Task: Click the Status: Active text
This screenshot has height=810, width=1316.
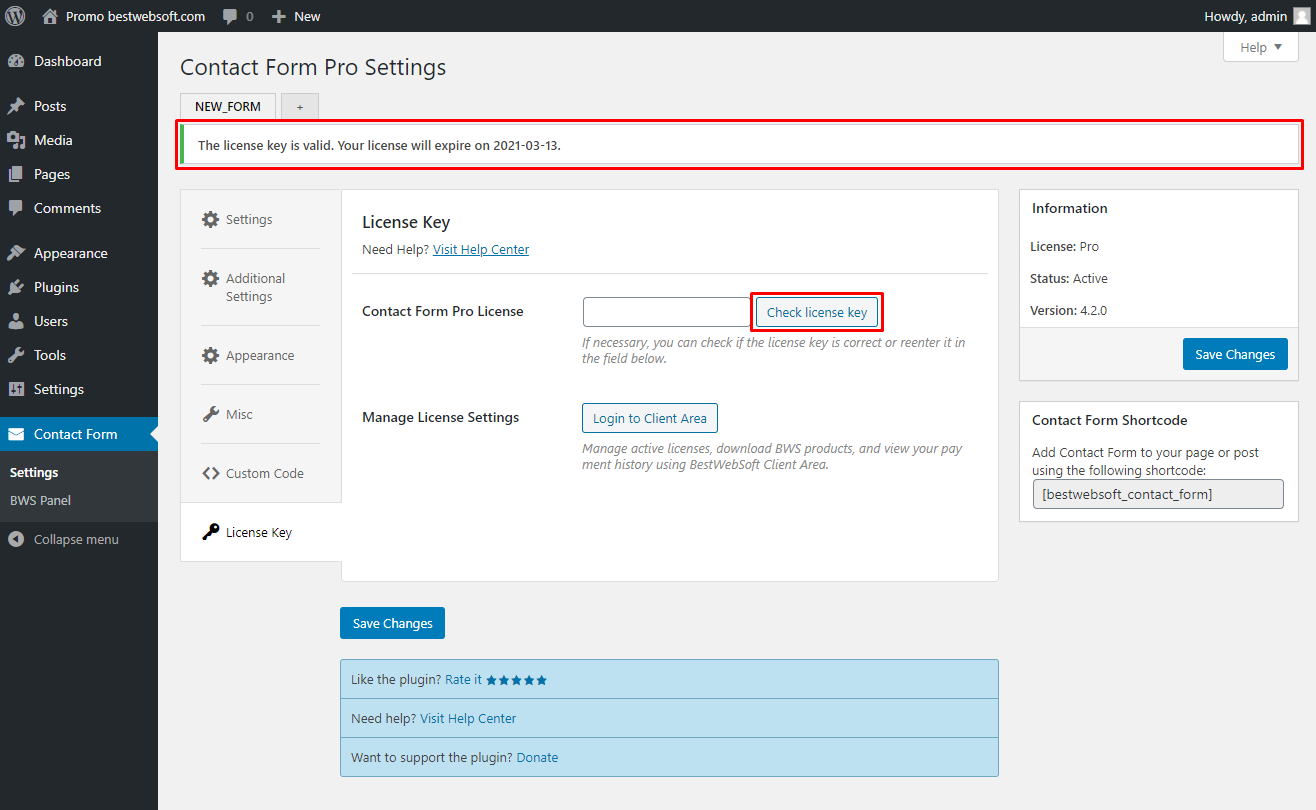Action: pyautogui.click(x=1069, y=278)
